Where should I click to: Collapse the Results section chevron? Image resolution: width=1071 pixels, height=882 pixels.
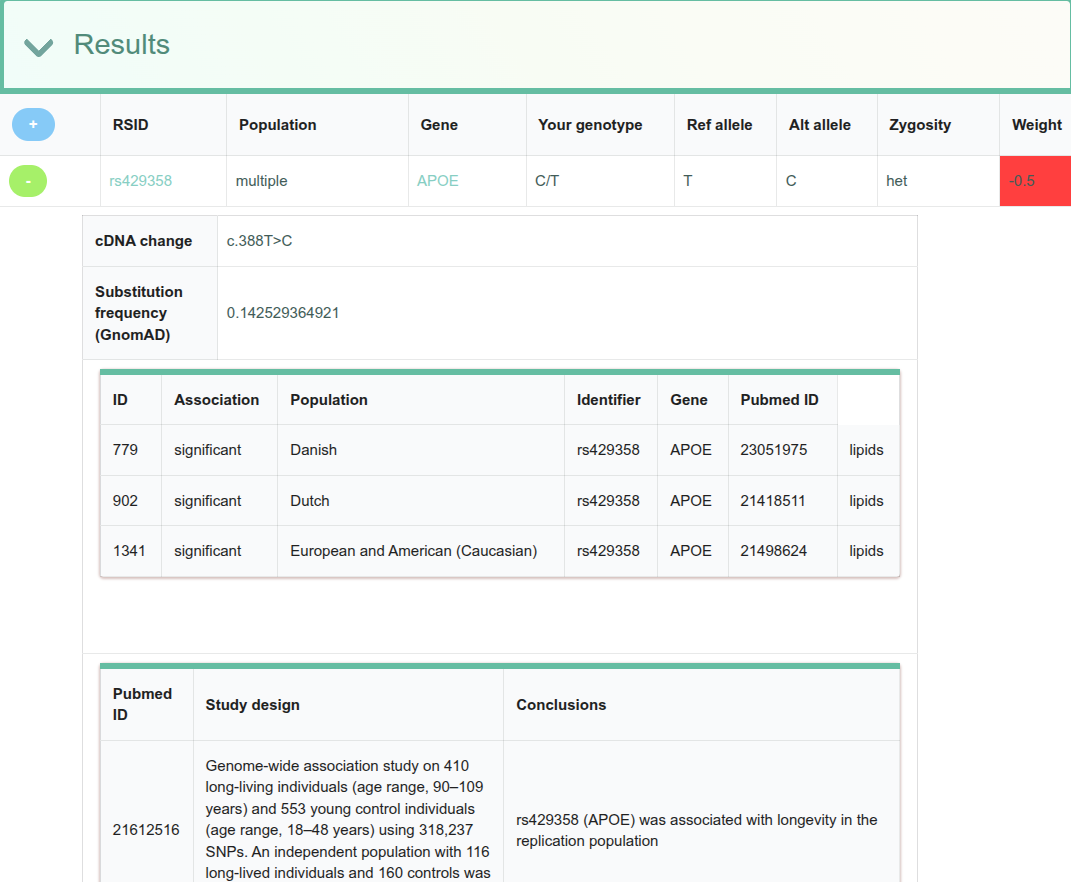(x=38, y=46)
